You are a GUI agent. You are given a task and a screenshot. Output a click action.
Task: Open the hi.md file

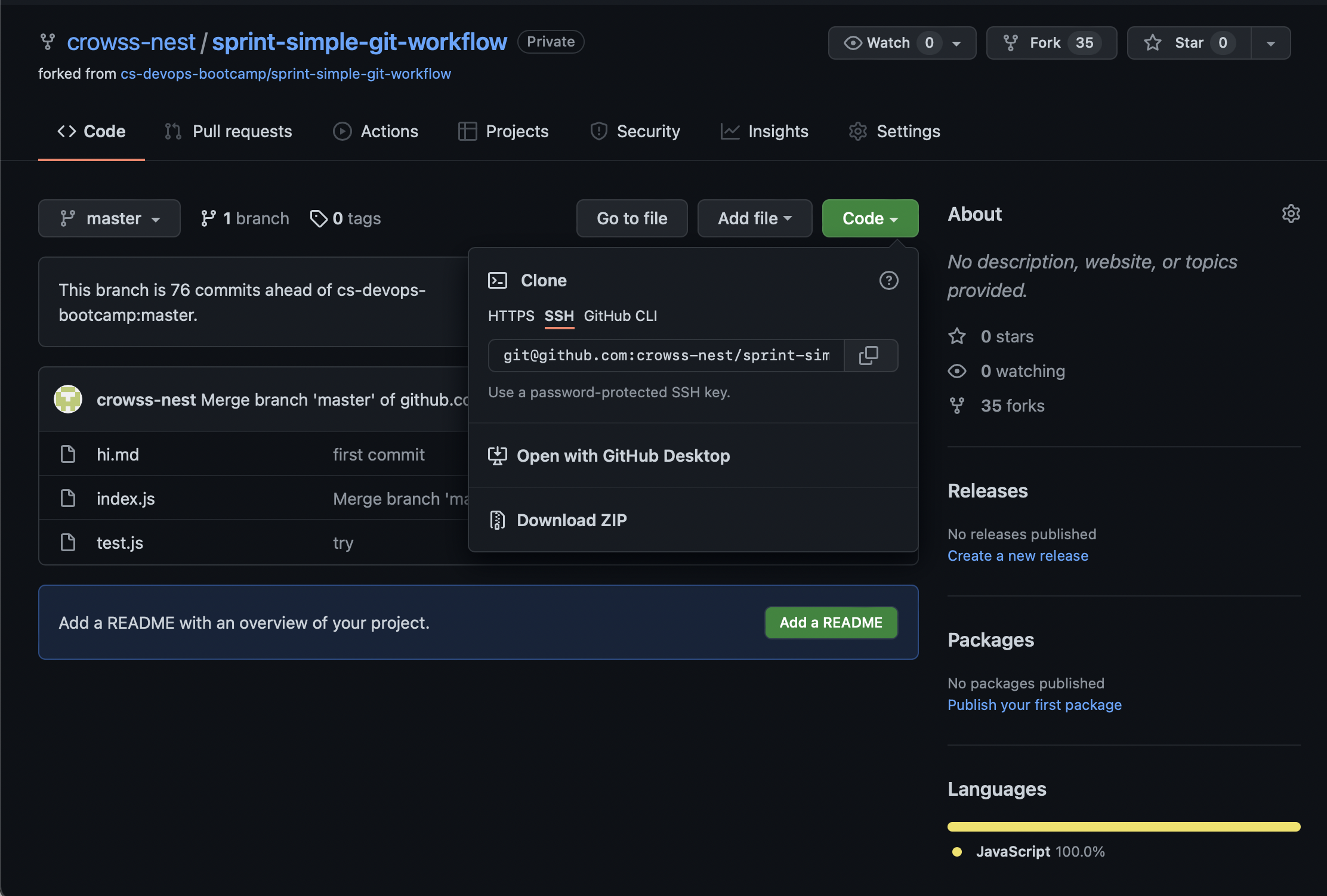[118, 455]
